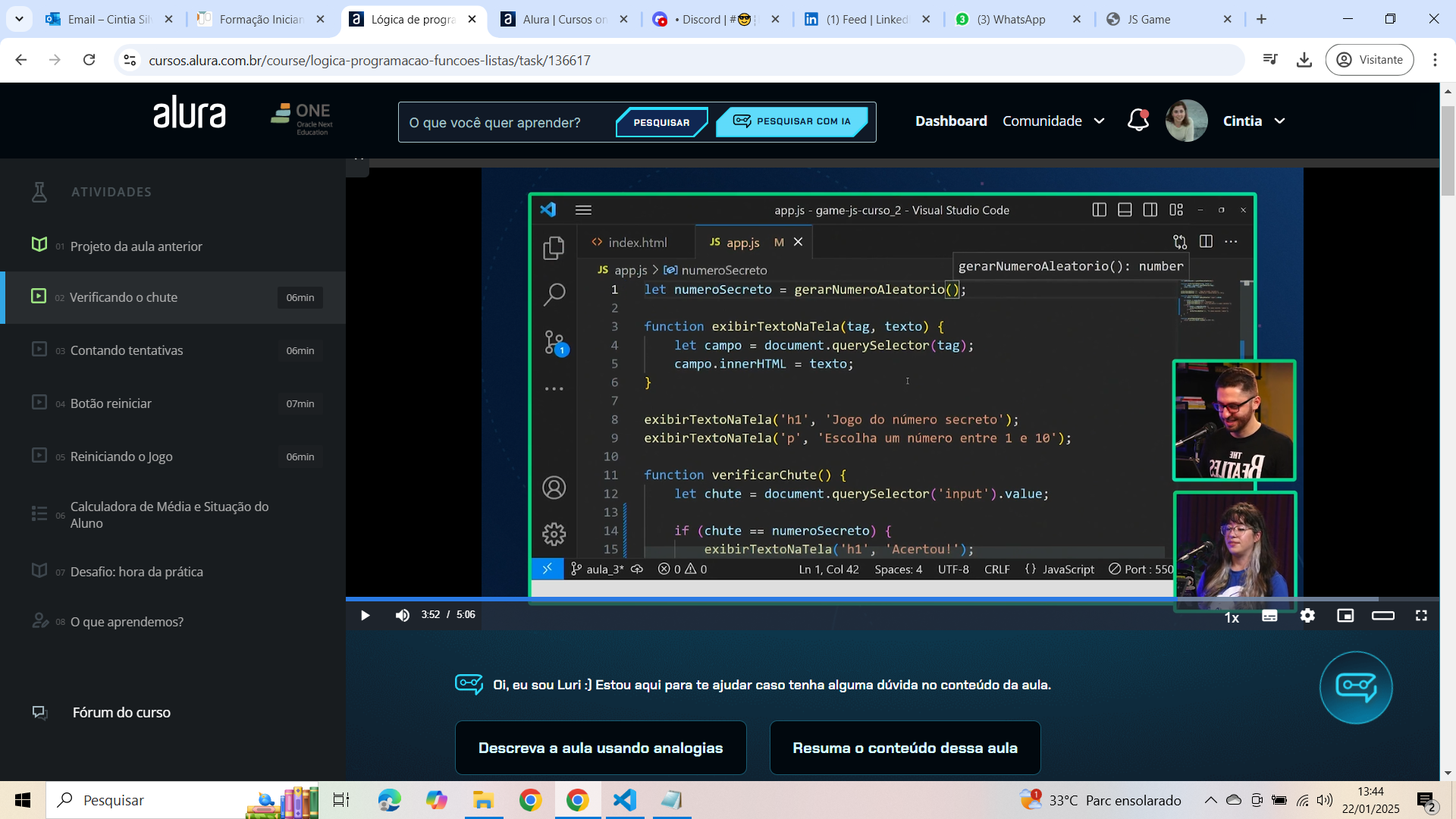The height and width of the screenshot is (819, 1456).
Task: Open 'Botão reiniciar' lesson
Action: (174, 403)
